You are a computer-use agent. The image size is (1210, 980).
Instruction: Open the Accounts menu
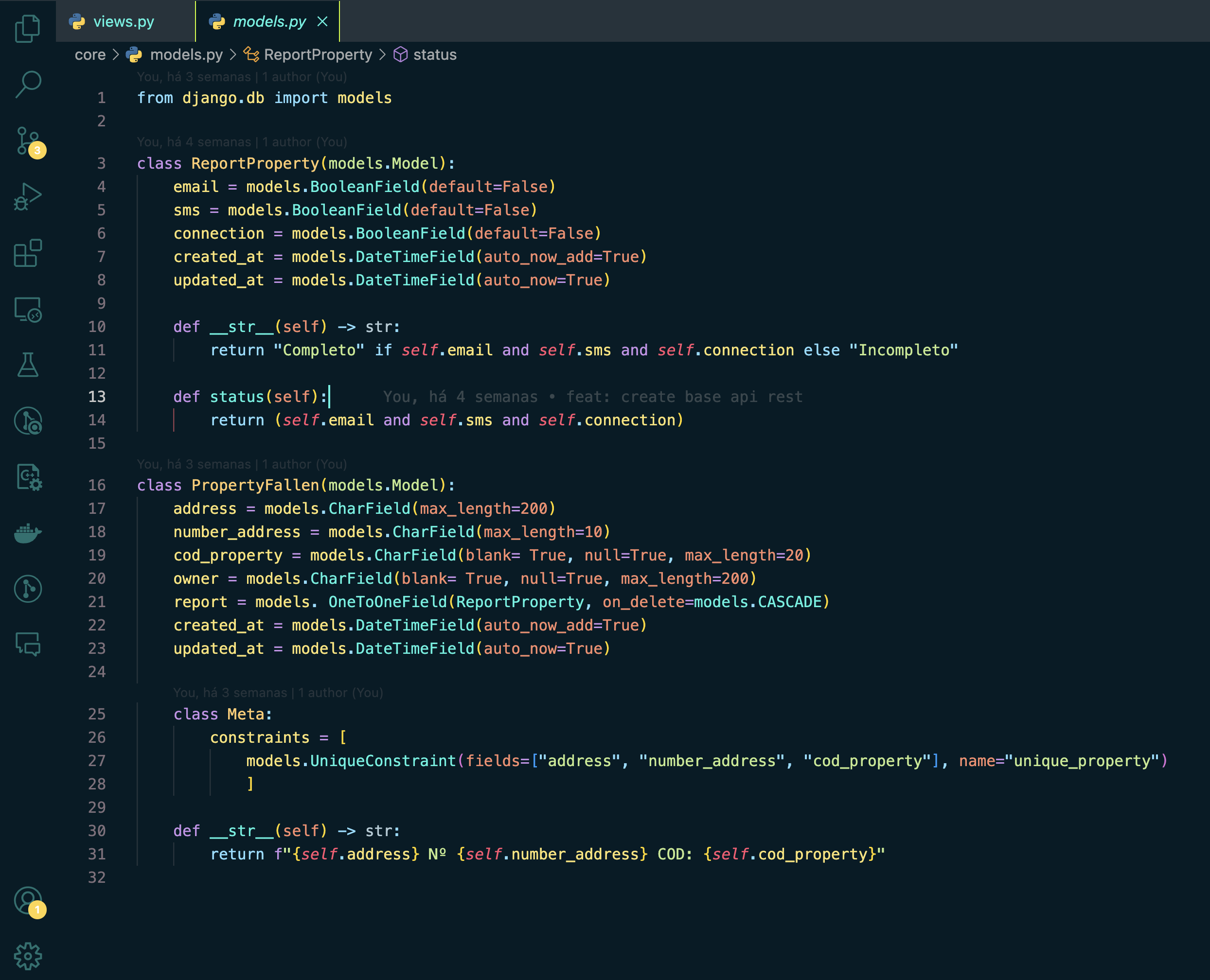[27, 900]
